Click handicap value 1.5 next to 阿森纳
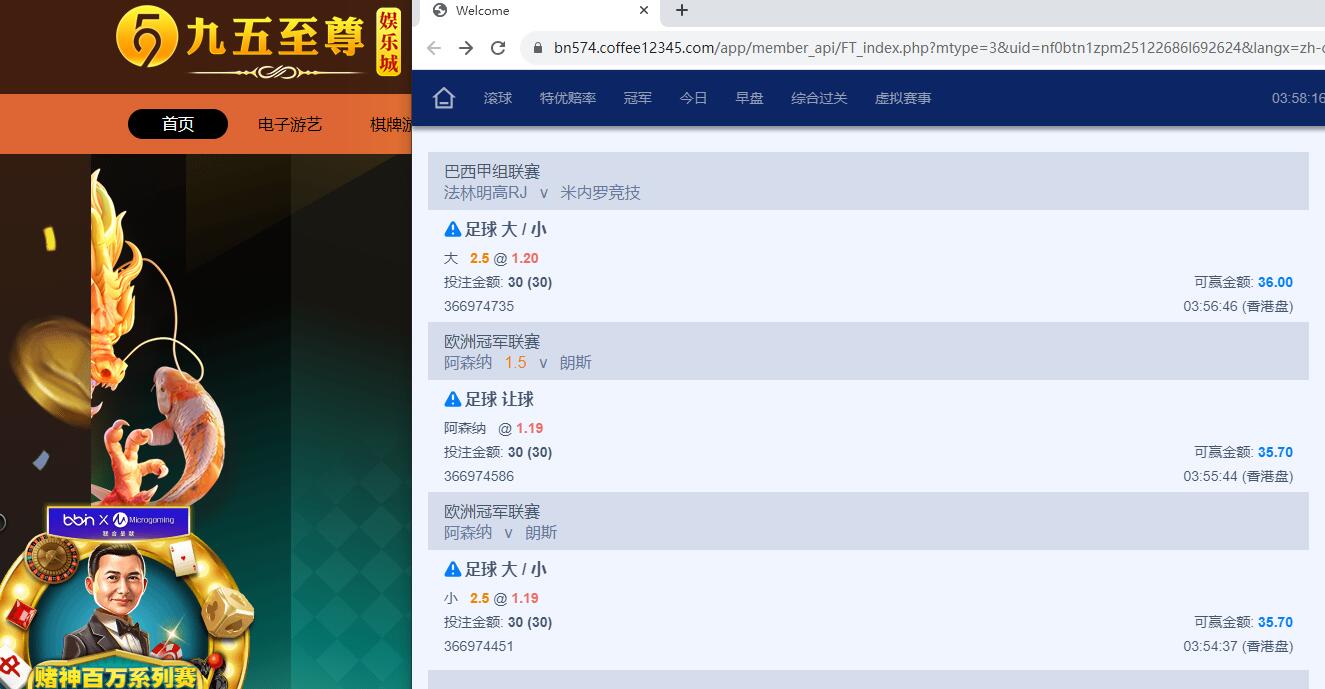 [515, 362]
